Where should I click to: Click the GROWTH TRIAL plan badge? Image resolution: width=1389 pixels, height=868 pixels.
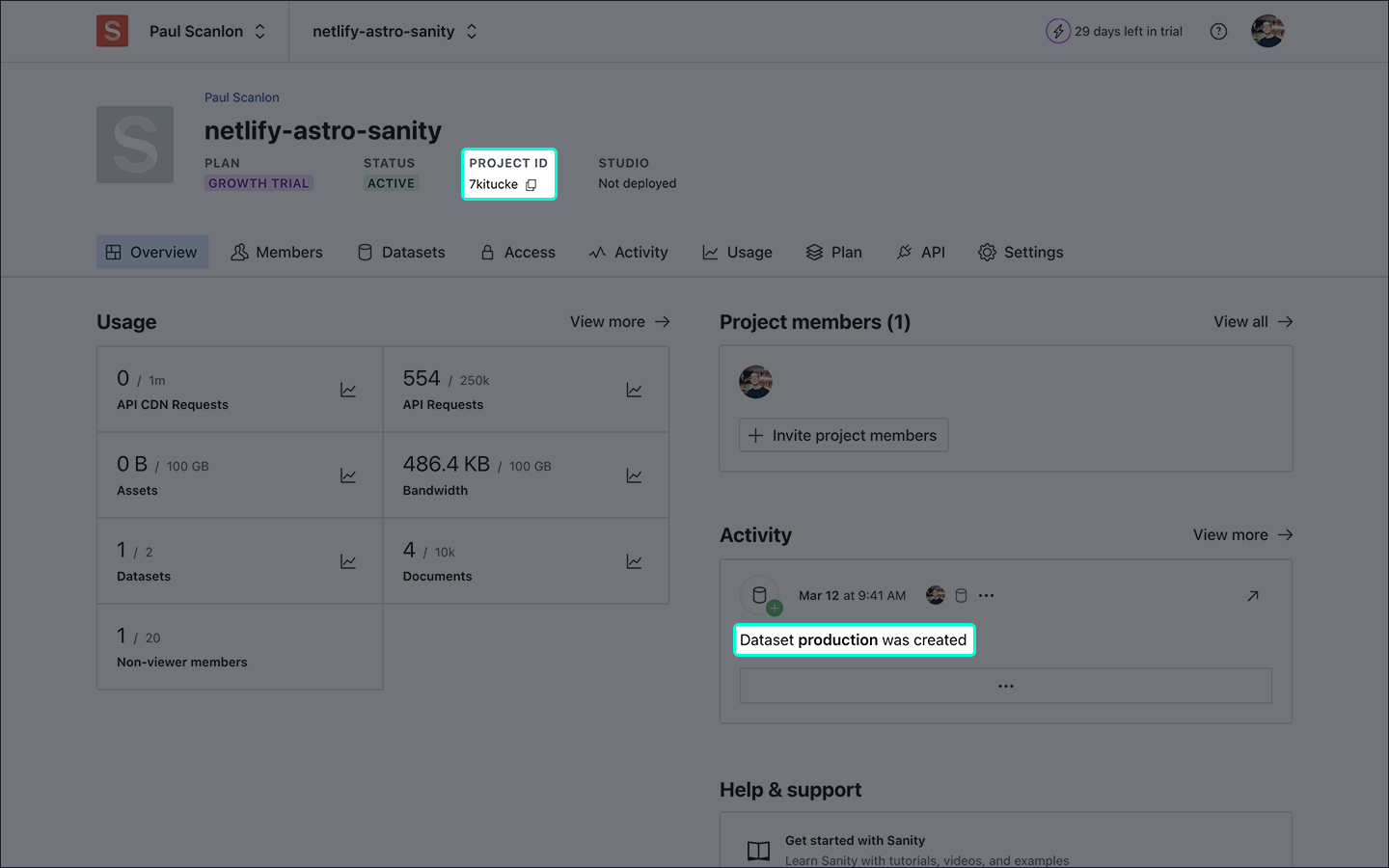click(259, 183)
